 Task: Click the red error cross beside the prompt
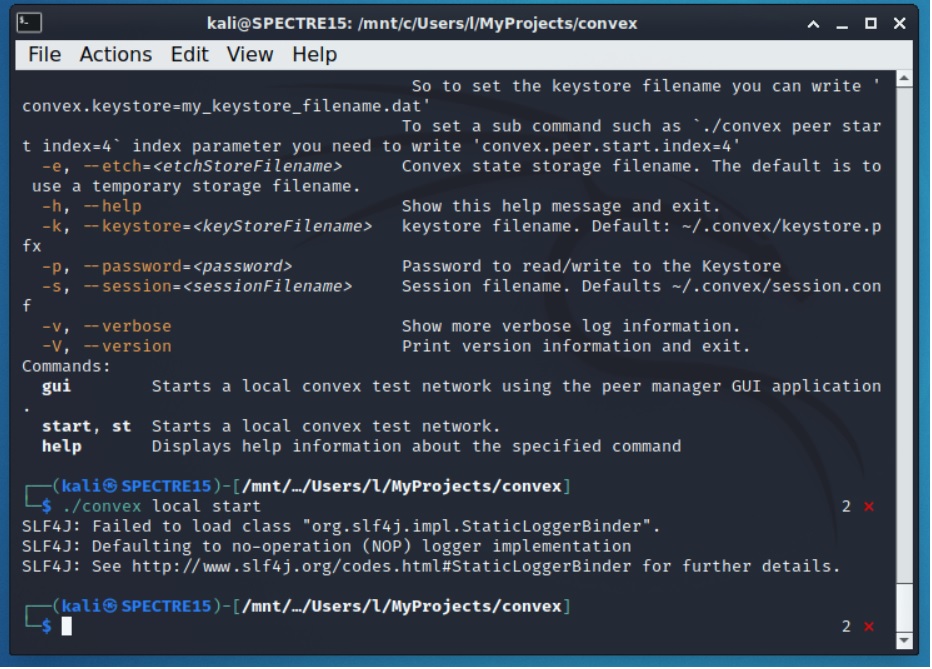tap(869, 627)
